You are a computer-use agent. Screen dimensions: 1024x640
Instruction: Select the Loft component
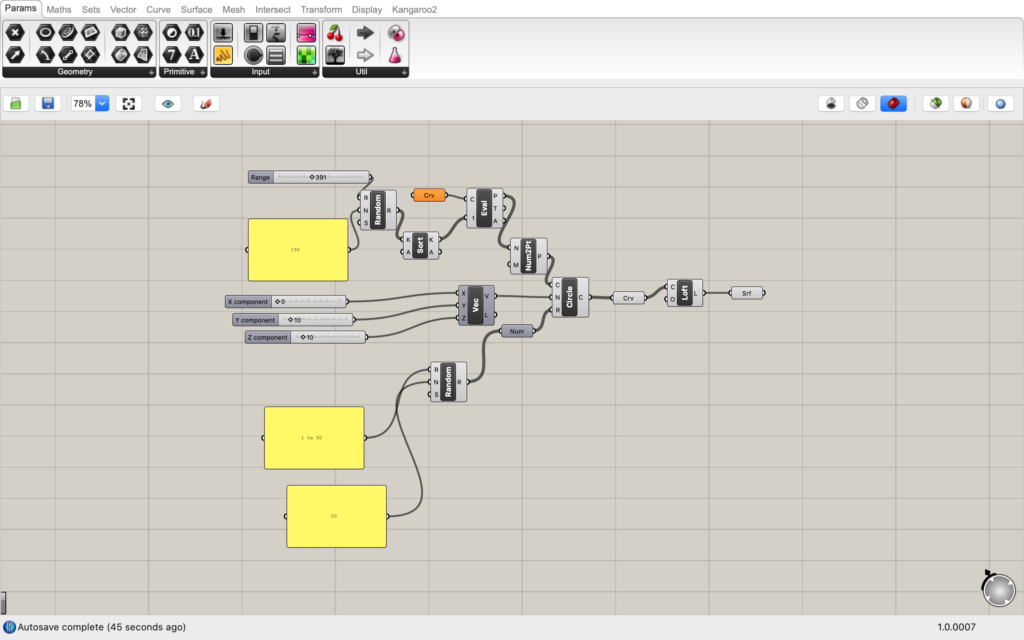(x=684, y=293)
